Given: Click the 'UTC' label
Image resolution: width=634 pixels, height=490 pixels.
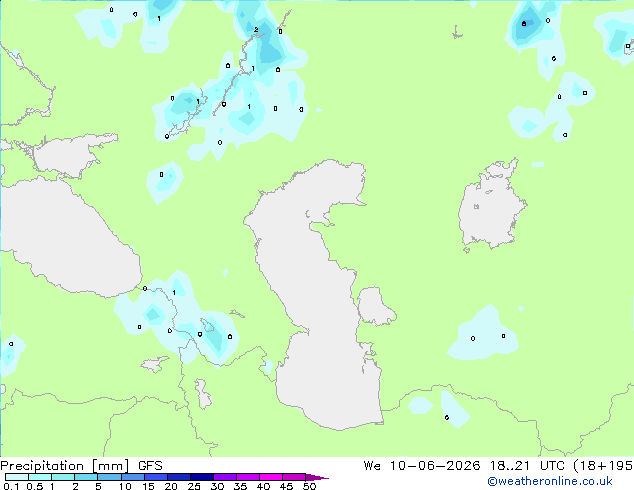Looking at the screenshot, I should click(x=552, y=466).
